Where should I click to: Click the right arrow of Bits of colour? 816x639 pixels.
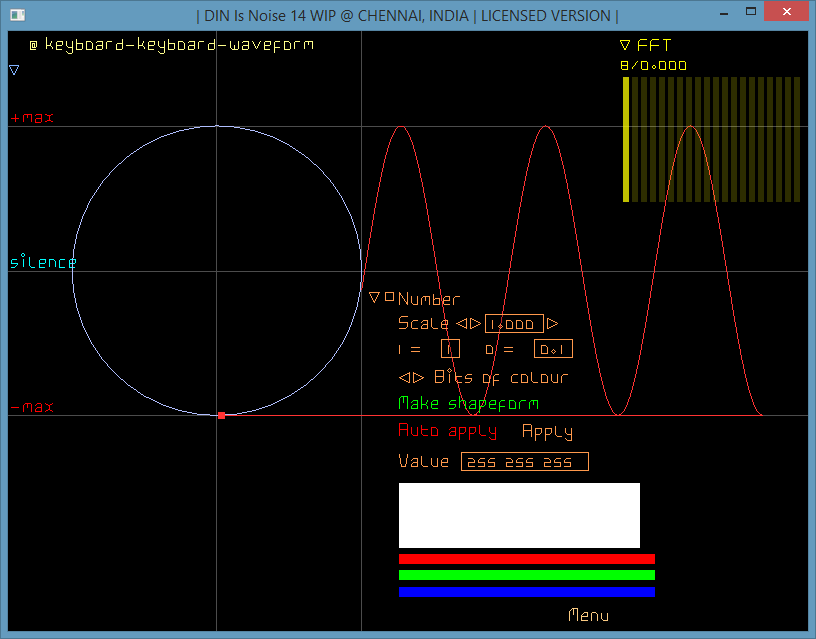tap(416, 377)
